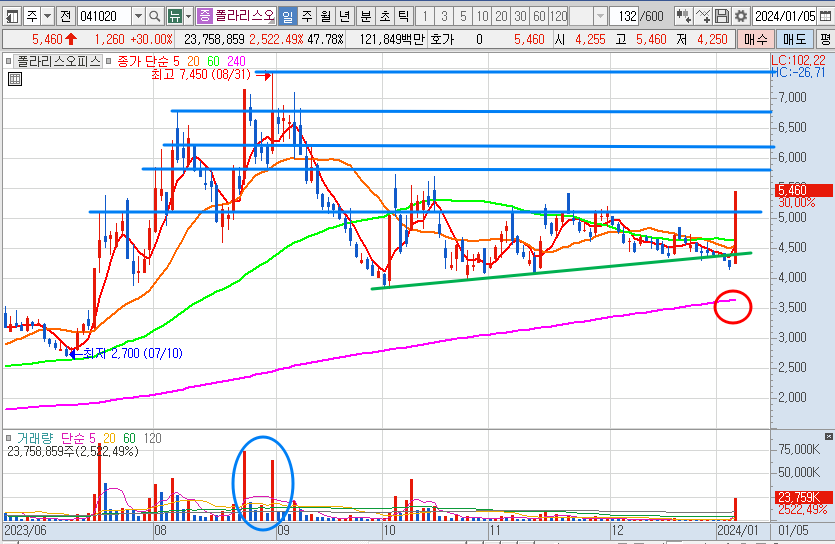Click the 매도 sell button
The height and width of the screenshot is (544, 835).
tap(794, 39)
